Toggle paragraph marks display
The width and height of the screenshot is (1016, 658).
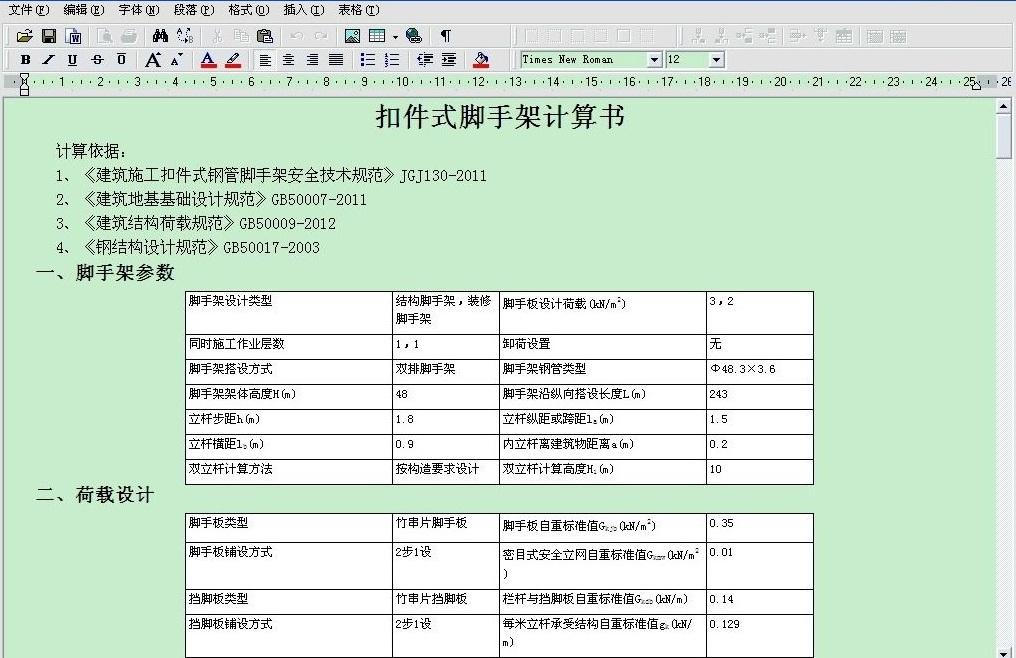pos(446,36)
